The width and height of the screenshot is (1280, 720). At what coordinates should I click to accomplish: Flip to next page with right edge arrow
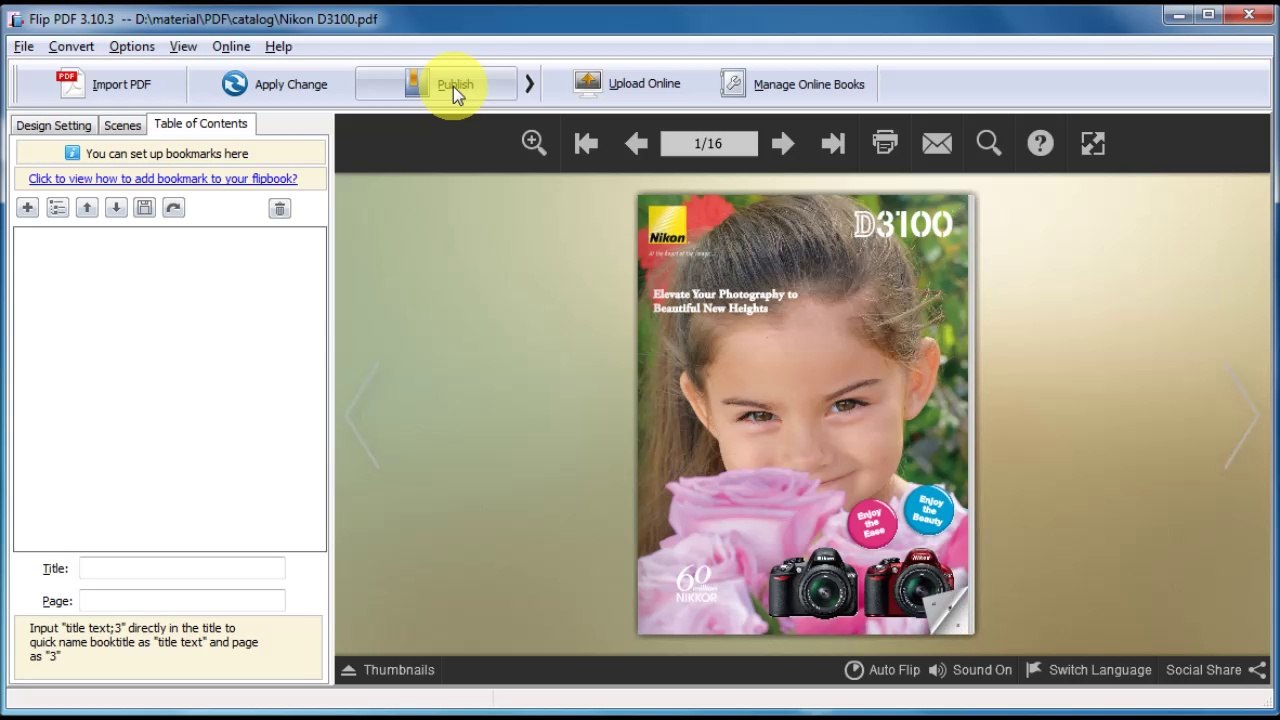(1243, 416)
